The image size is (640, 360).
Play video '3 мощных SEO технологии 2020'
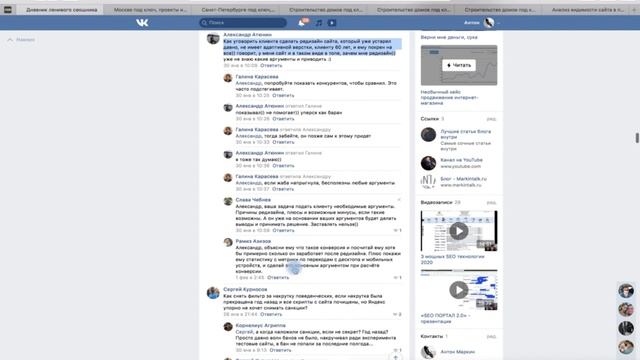point(459,231)
